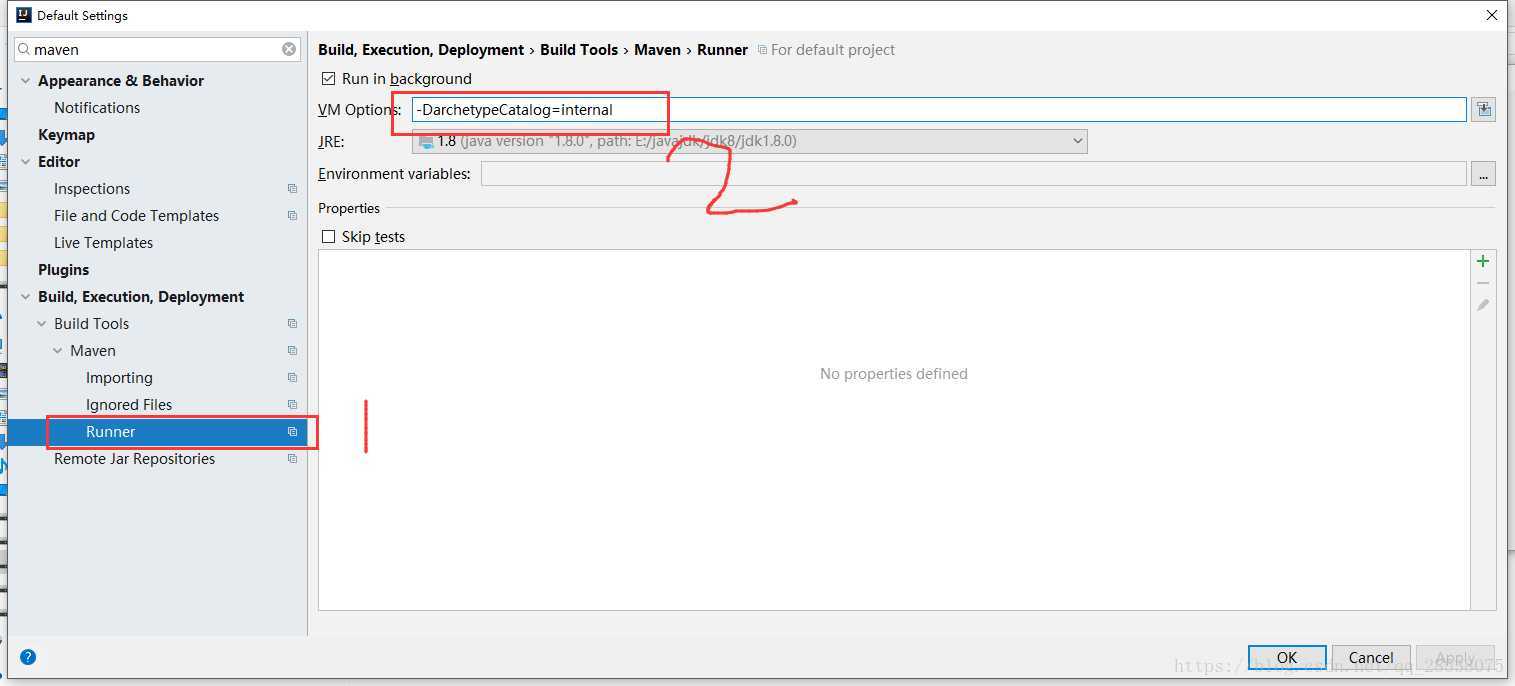Collapse the Maven tree node

[x=58, y=351]
